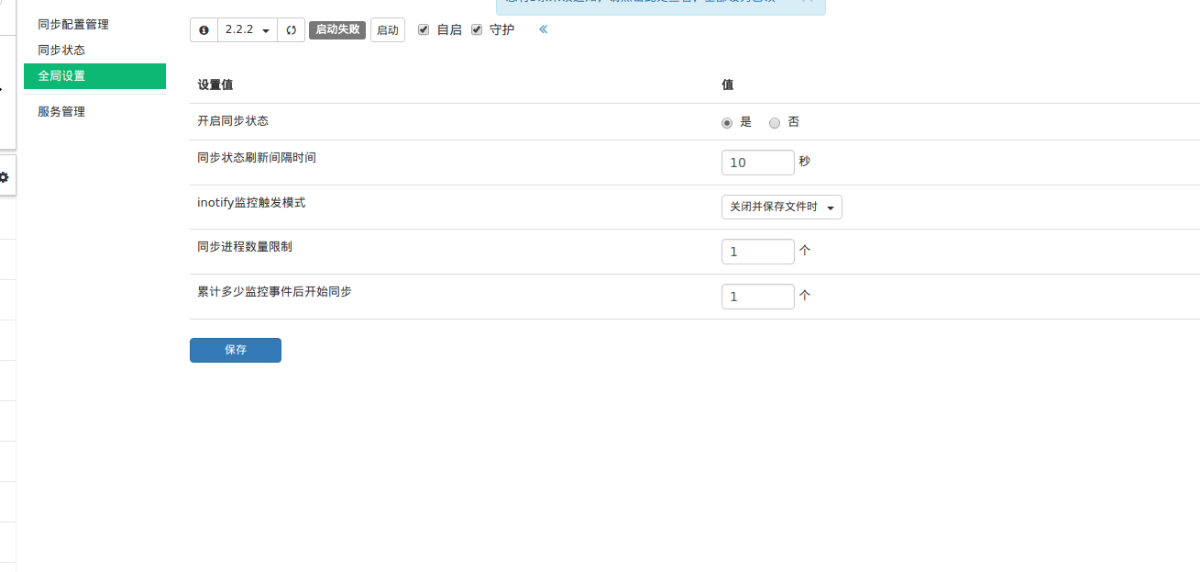This screenshot has height=572, width=1200.
Task: Click the info icon beside the version selector
Action: [x=204, y=30]
